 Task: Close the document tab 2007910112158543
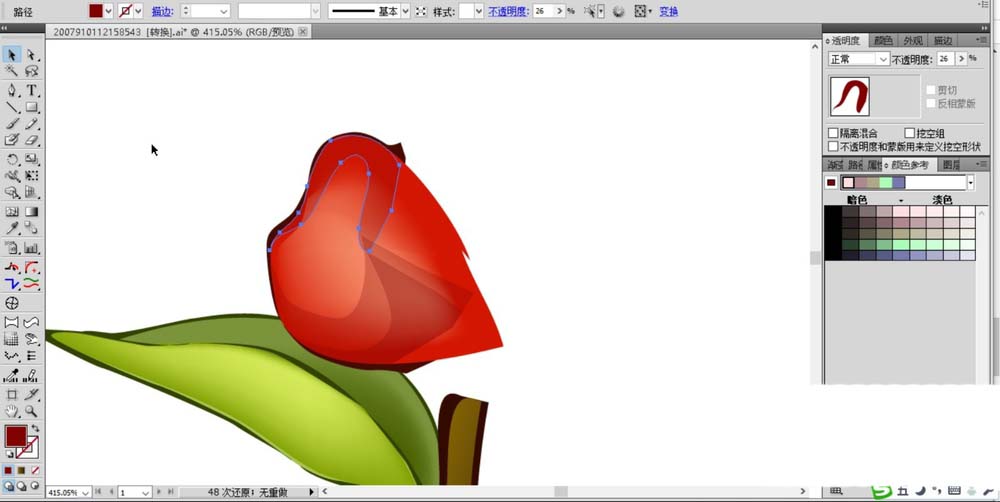click(x=303, y=31)
